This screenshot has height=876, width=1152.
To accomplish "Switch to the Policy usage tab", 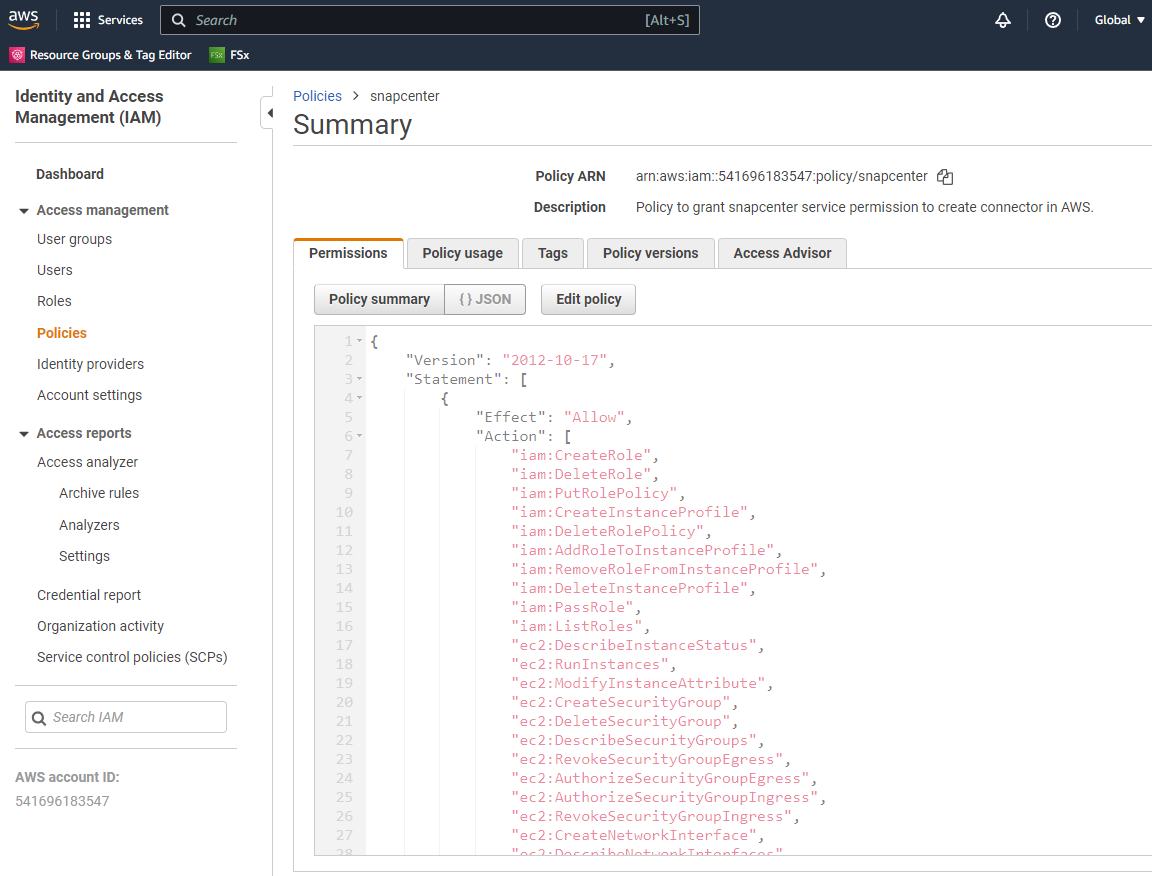I will 462,253.
